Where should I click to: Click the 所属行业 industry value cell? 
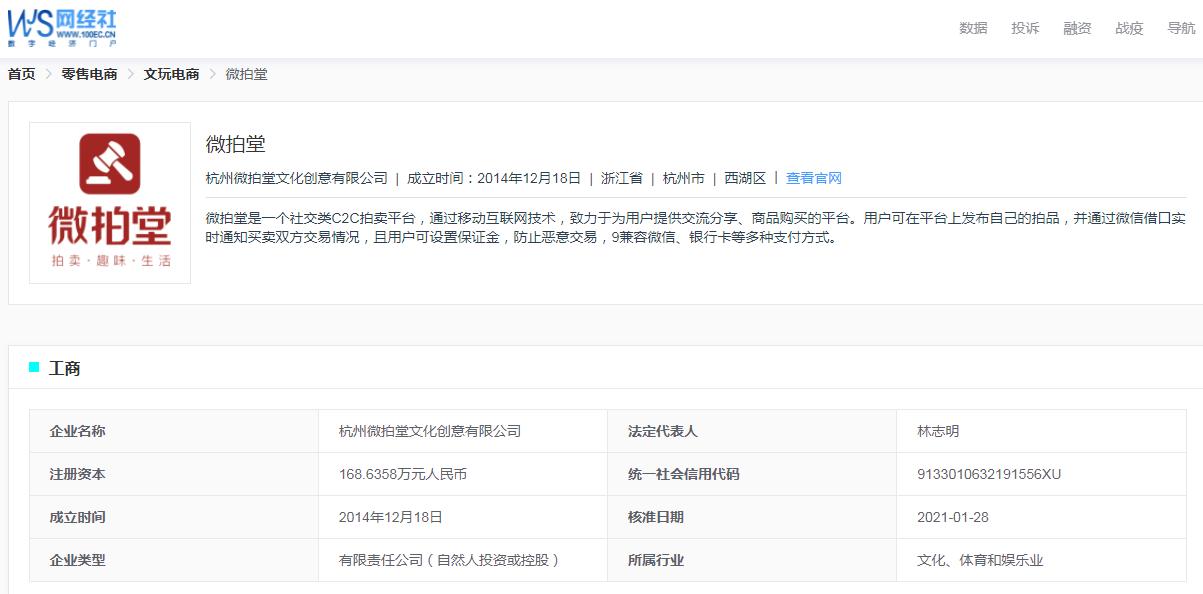979,560
